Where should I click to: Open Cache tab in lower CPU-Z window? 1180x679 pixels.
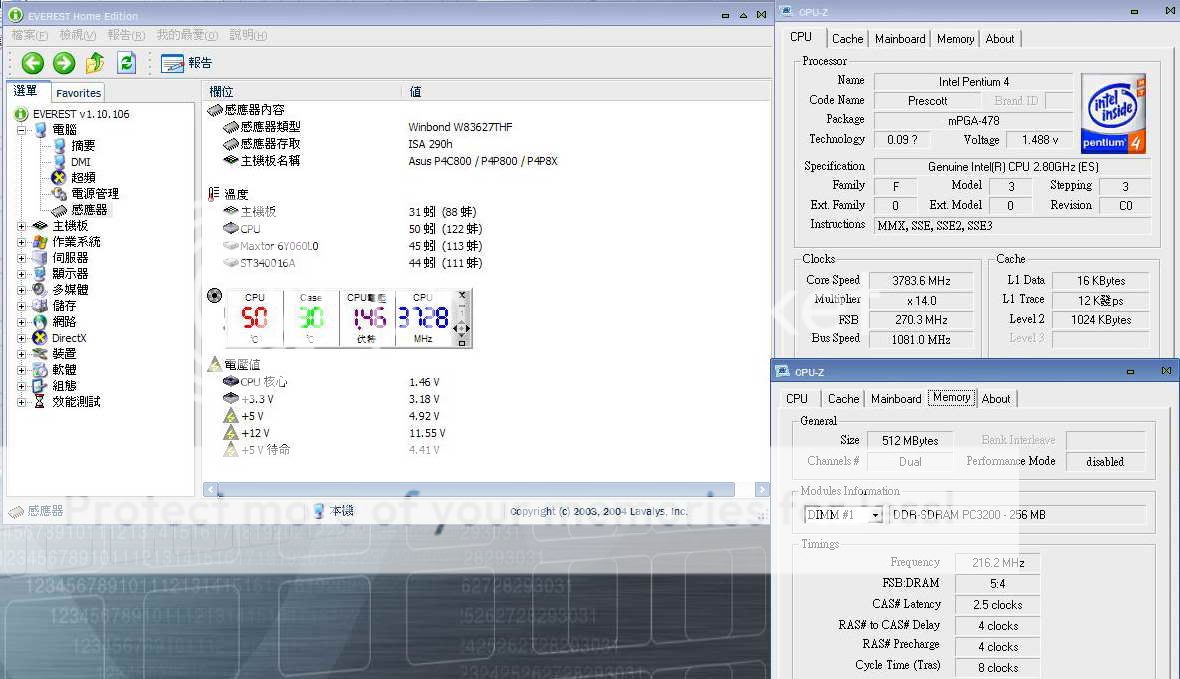point(843,398)
